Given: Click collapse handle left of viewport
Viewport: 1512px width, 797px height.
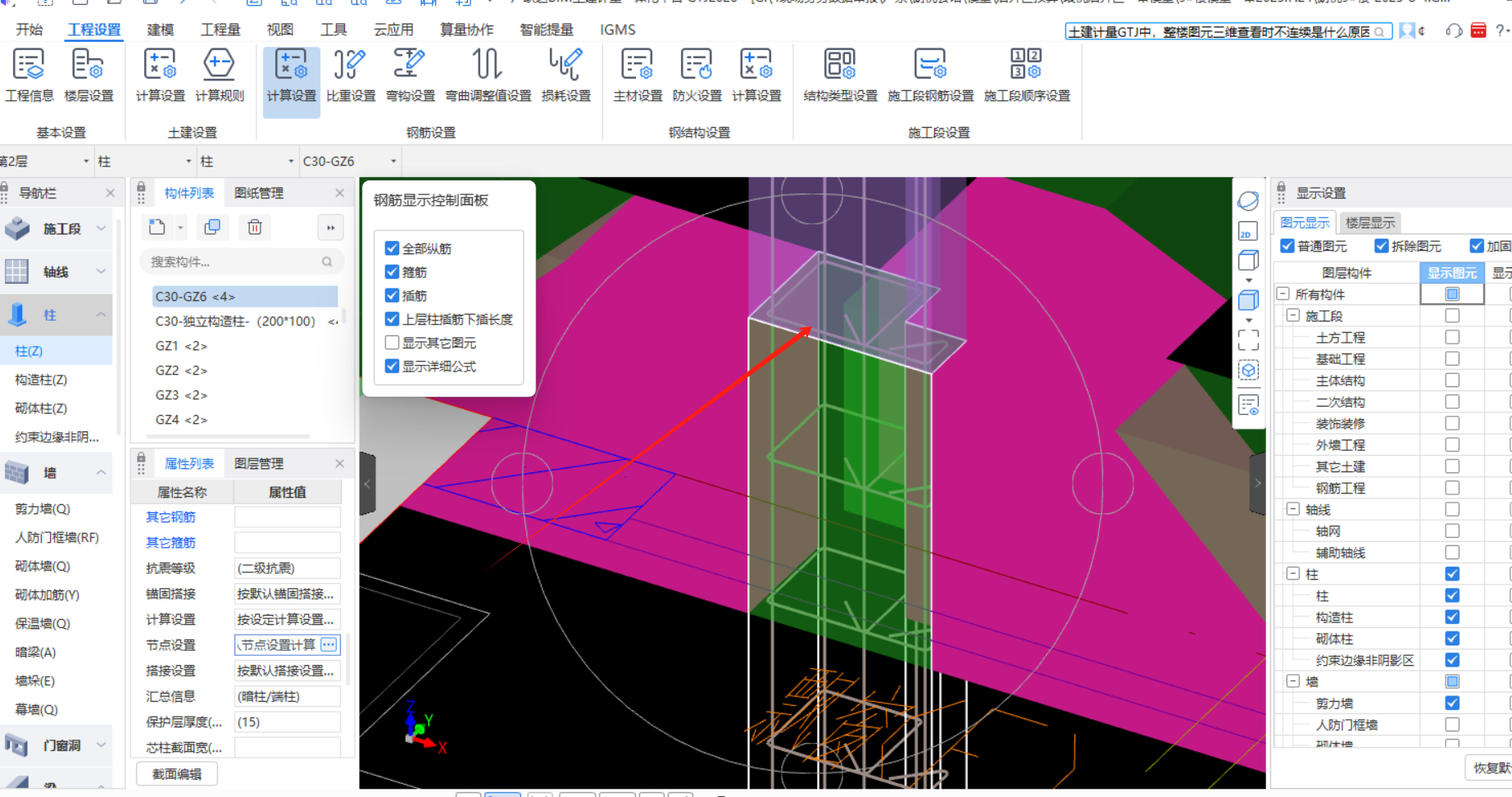Looking at the screenshot, I should tap(367, 484).
